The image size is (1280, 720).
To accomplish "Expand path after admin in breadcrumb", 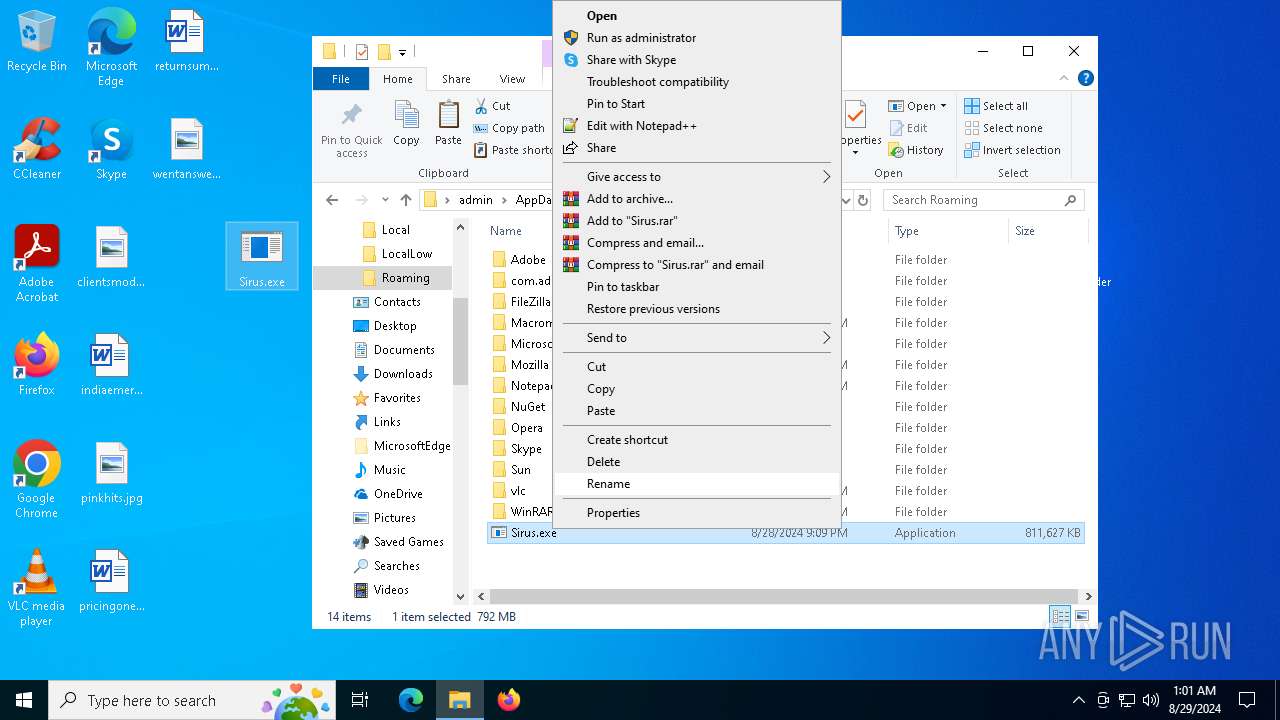I will tap(504, 200).
